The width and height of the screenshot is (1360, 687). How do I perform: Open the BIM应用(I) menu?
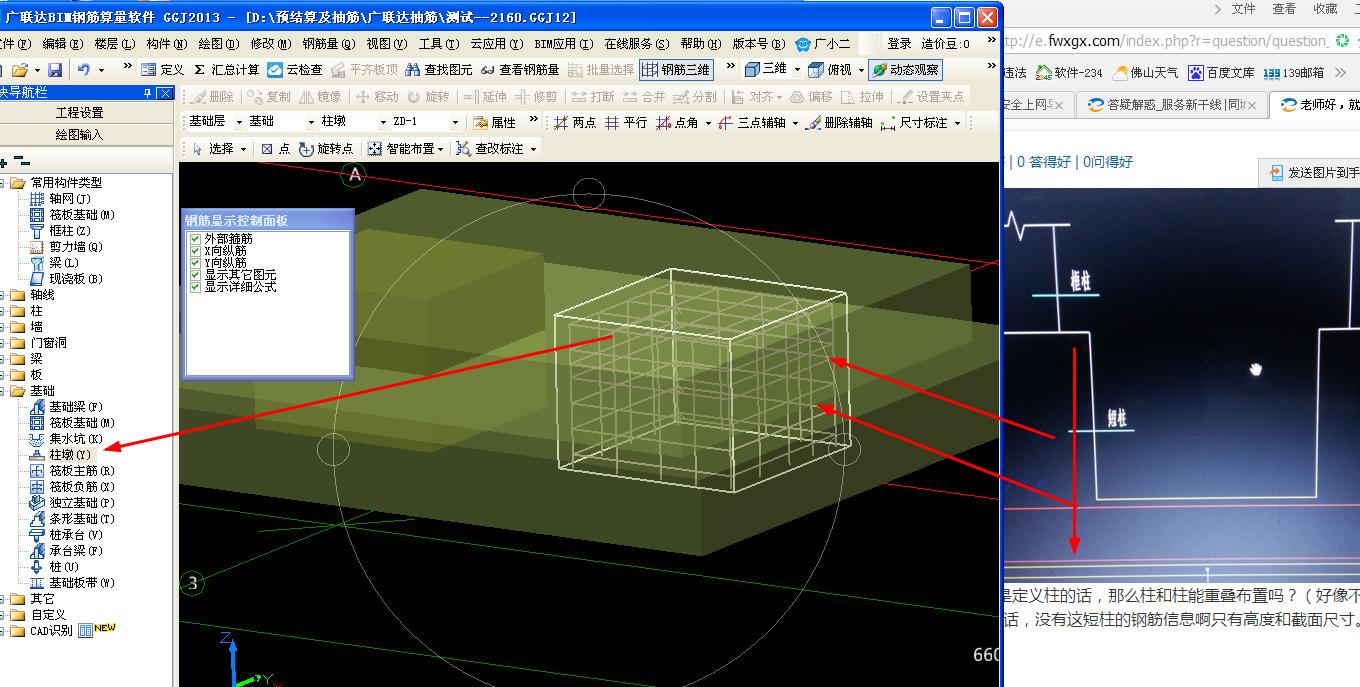(563, 44)
